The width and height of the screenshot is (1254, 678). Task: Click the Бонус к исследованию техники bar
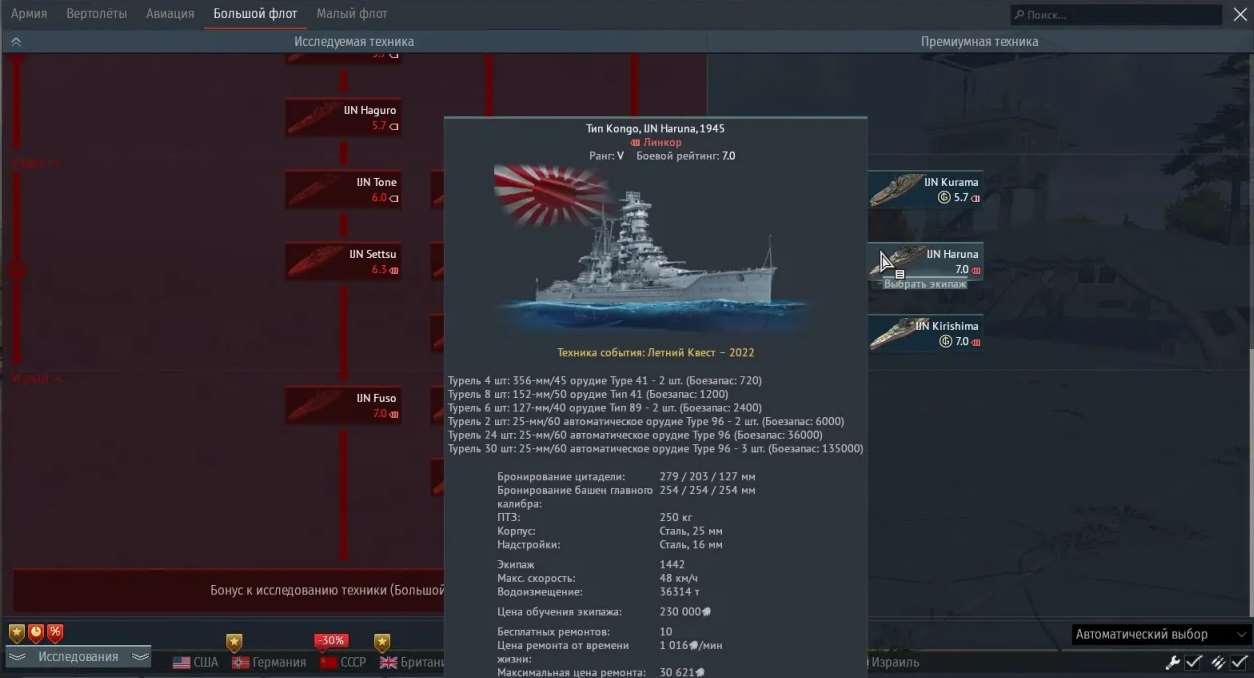coord(227,590)
